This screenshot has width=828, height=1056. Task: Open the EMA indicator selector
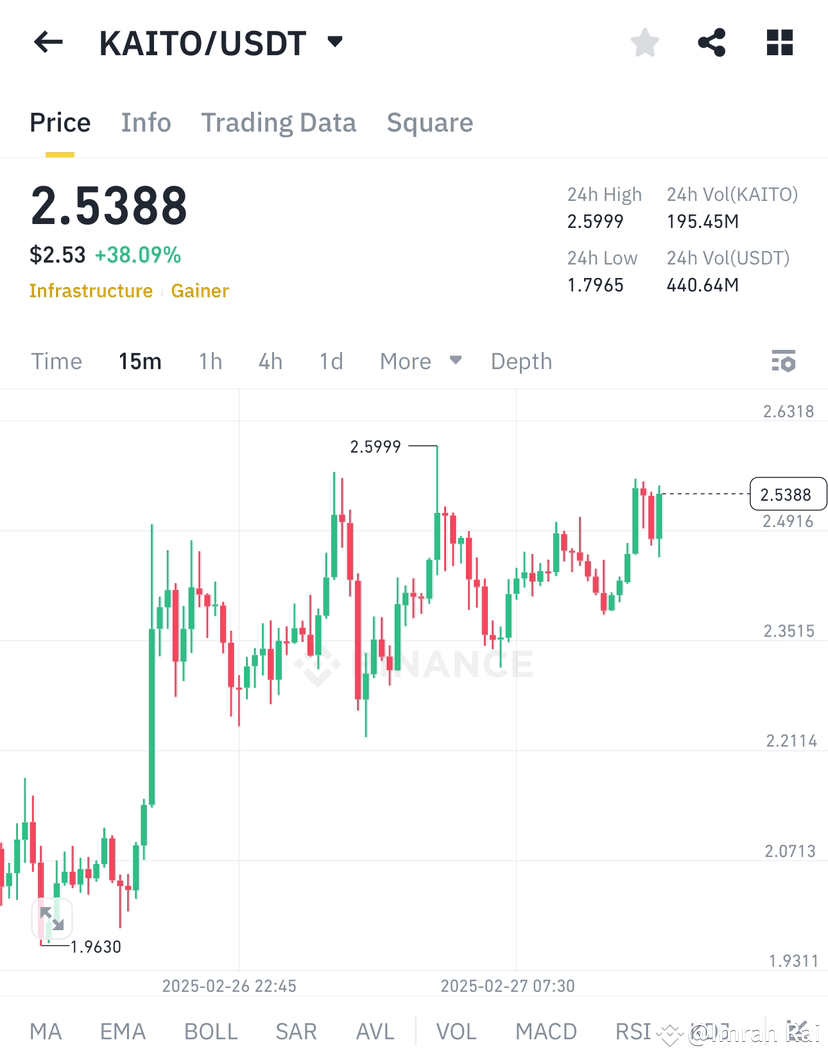(122, 1031)
